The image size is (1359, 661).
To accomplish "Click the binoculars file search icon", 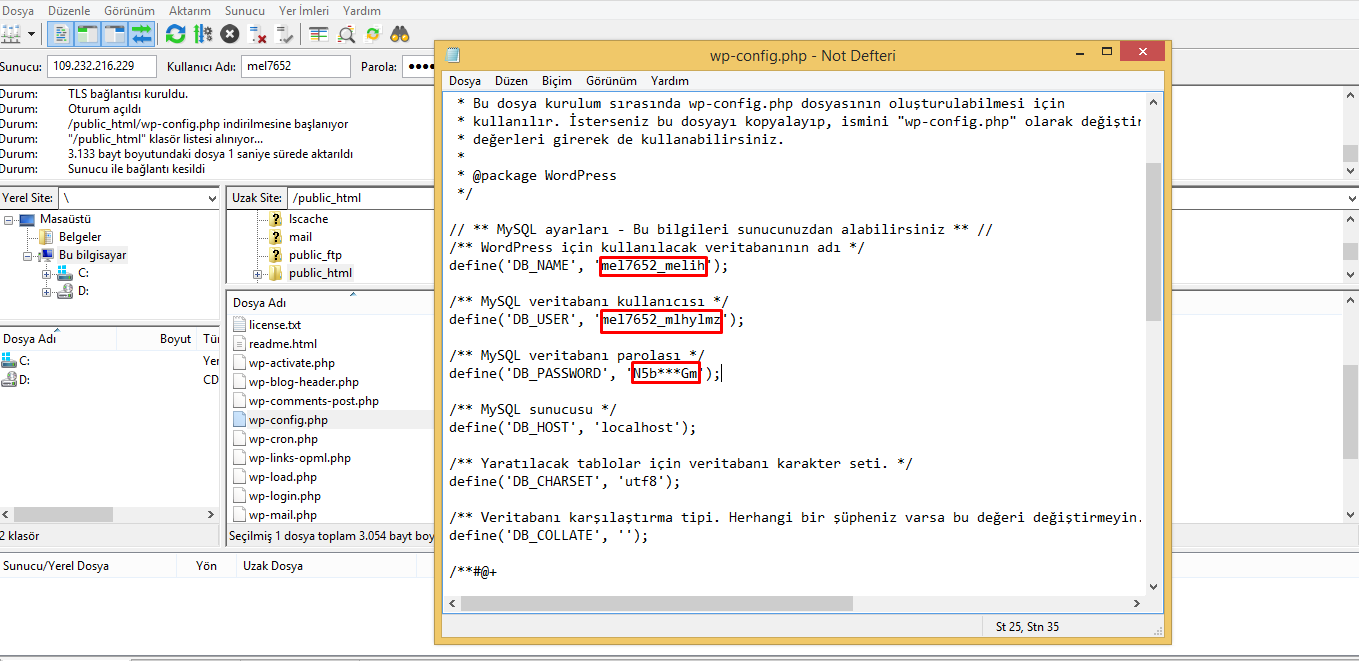I will (x=400, y=34).
